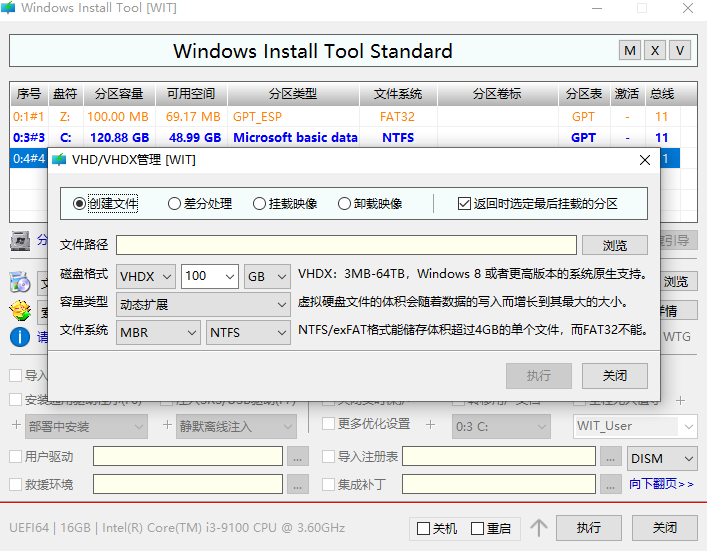Open the VHDX disk format dropdown

coord(146,276)
